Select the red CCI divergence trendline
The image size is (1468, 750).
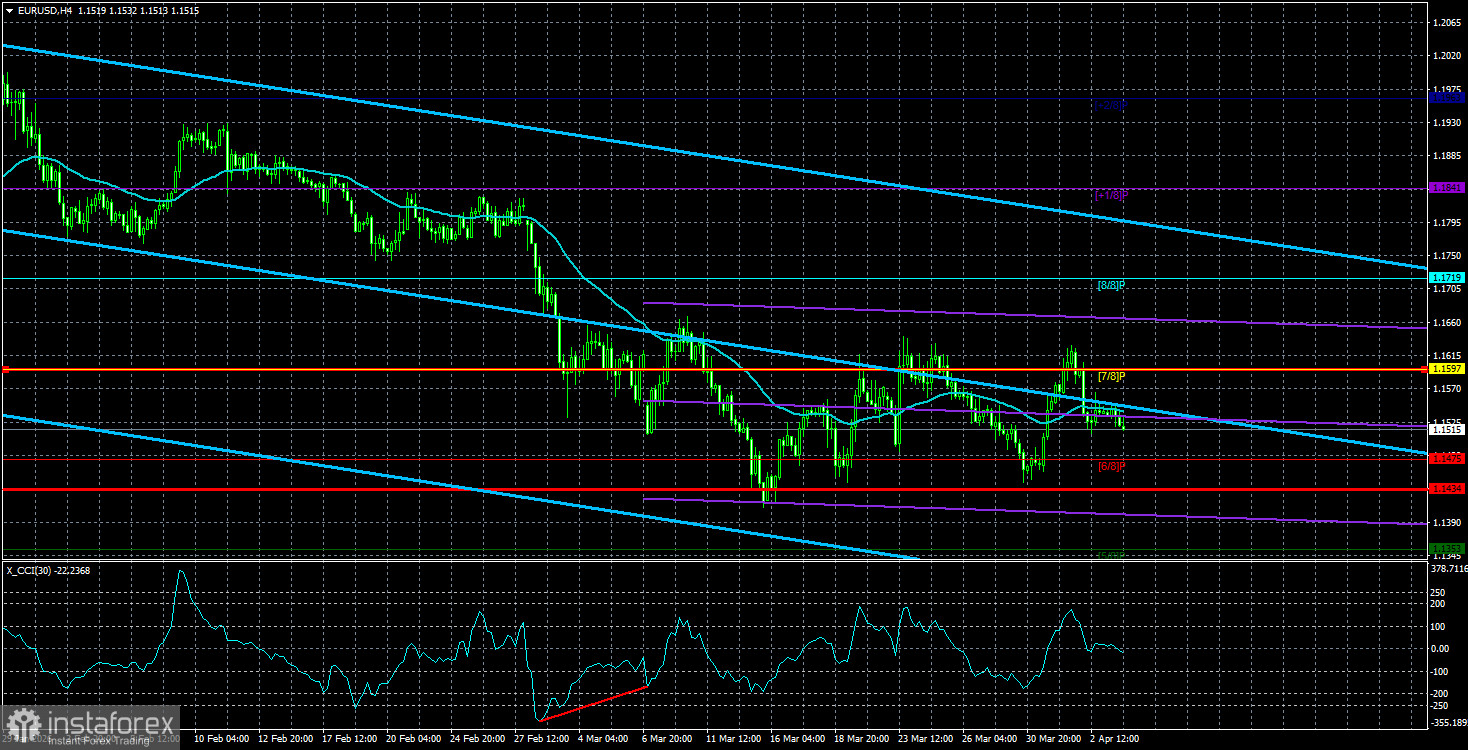594,703
